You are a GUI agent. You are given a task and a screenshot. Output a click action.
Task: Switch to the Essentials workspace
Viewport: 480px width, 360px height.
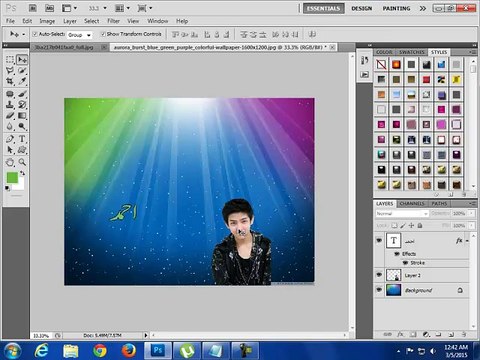coord(323,8)
